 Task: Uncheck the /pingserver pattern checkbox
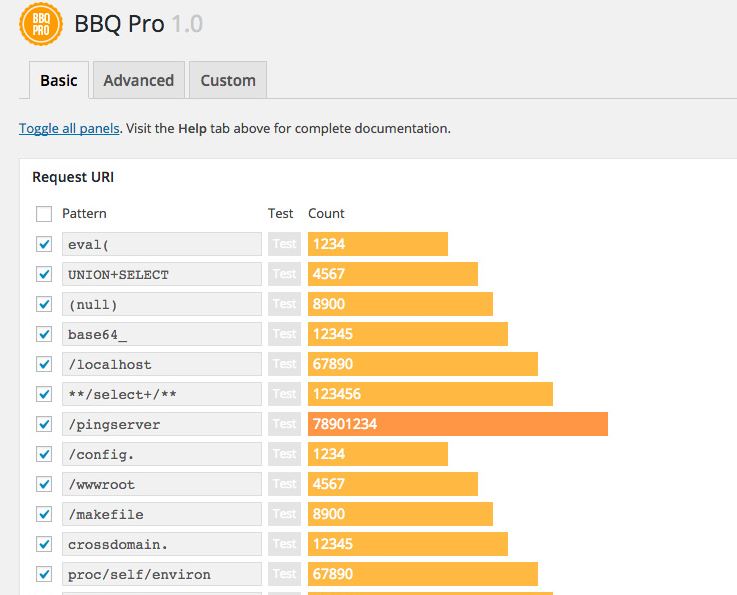[x=44, y=424]
